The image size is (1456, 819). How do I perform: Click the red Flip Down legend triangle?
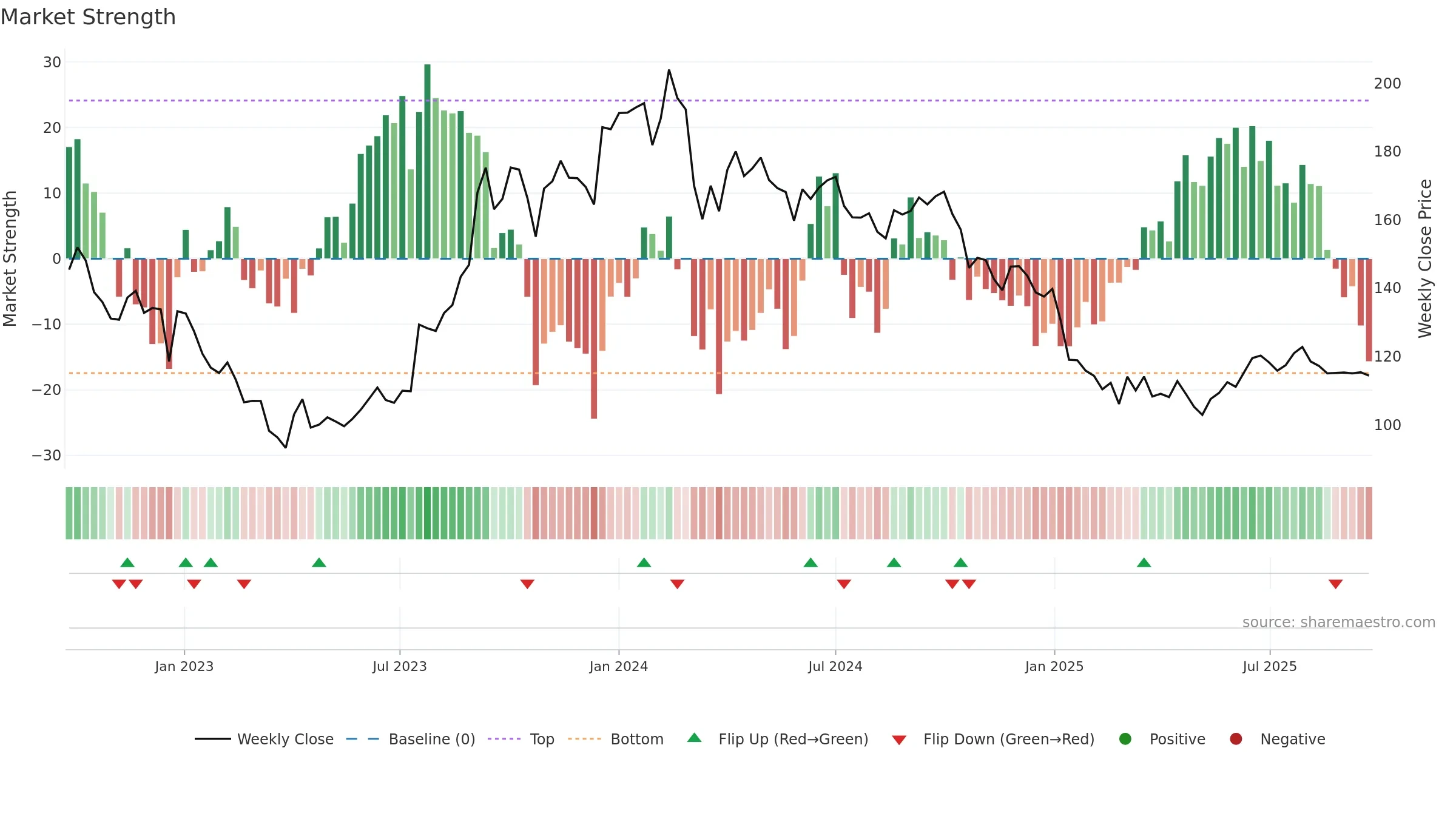(899, 740)
